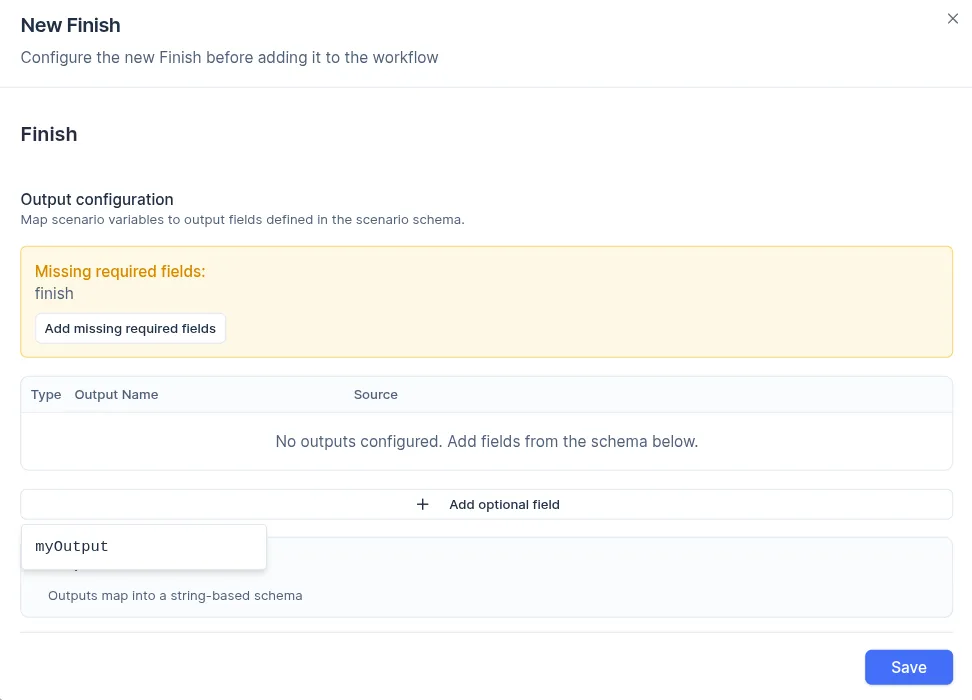Click Add missing required fields
The height and width of the screenshot is (700, 972).
pyautogui.click(x=130, y=328)
